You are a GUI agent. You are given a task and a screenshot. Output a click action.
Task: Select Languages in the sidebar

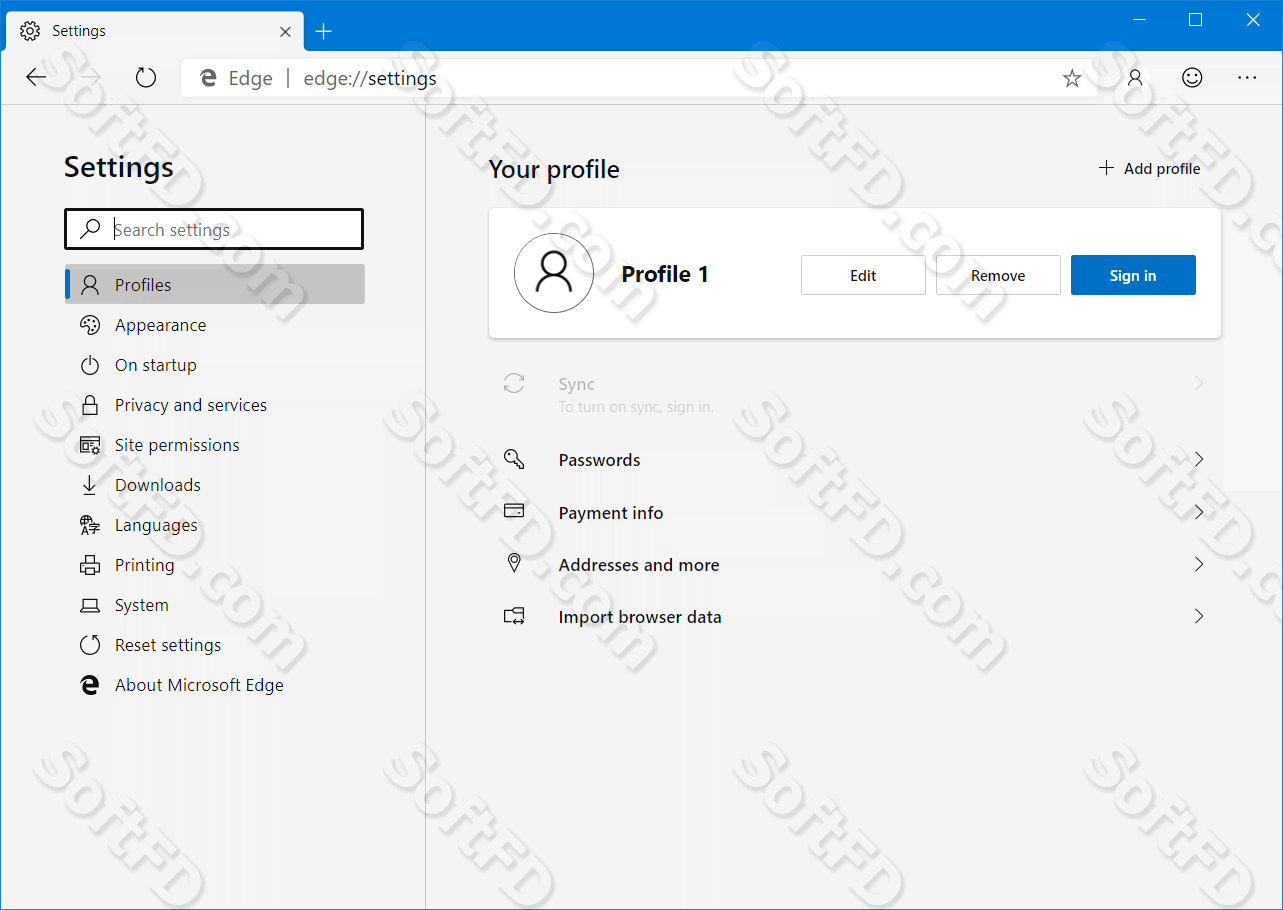(215, 525)
